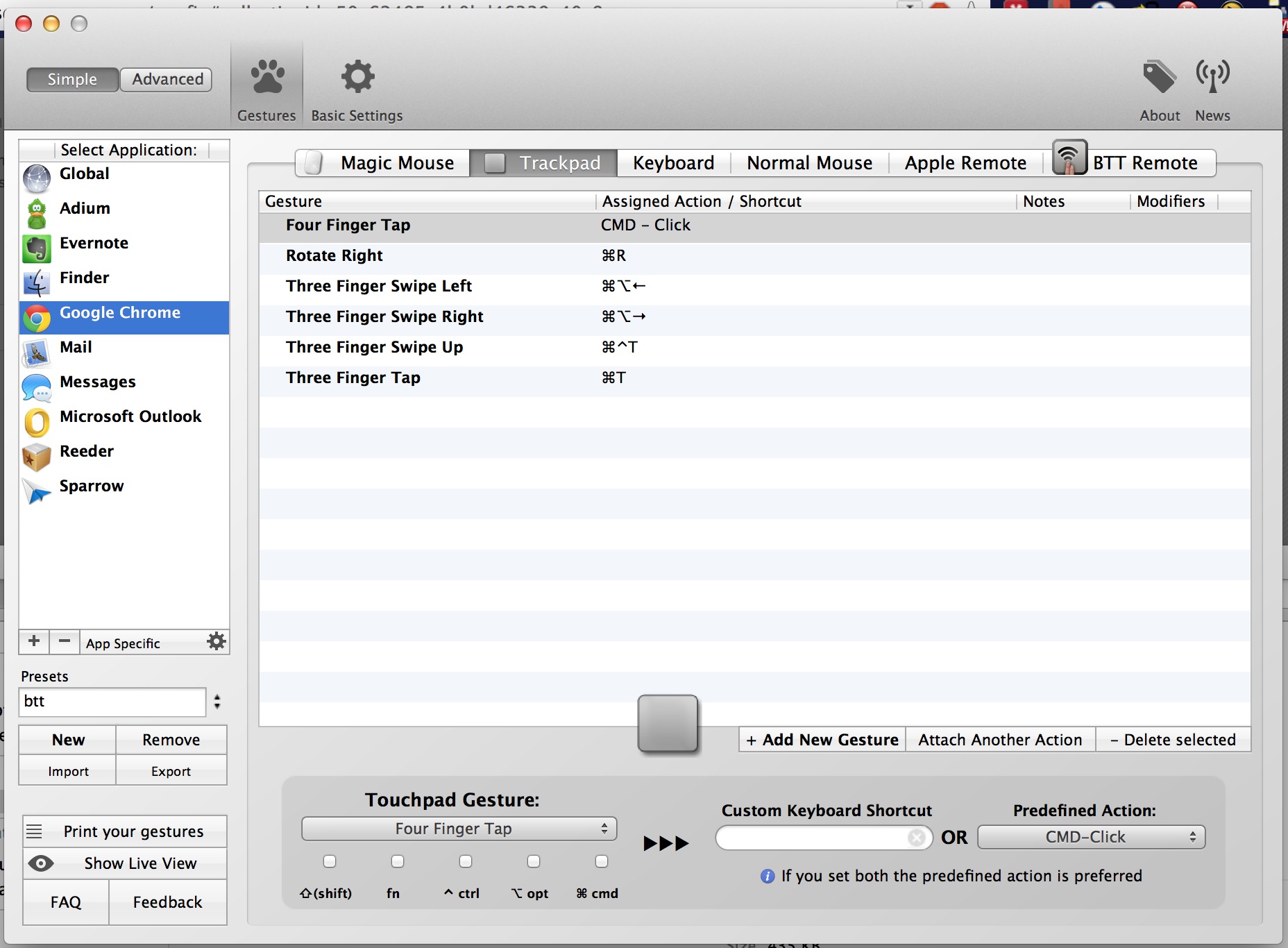Enable the shift modifier checkbox
The height and width of the screenshot is (948, 1288).
(330, 861)
